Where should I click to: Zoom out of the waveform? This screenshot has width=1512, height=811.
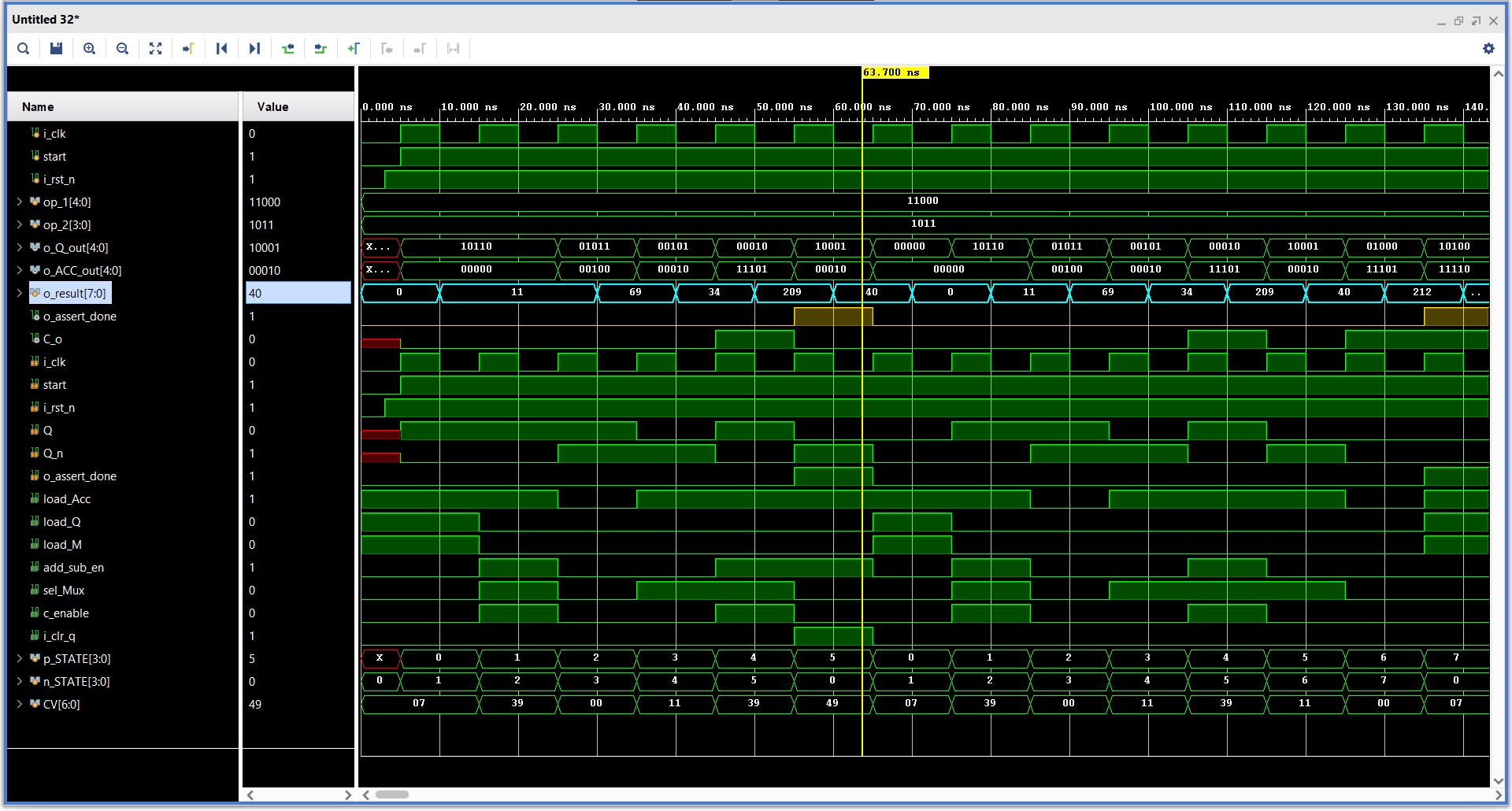122,48
